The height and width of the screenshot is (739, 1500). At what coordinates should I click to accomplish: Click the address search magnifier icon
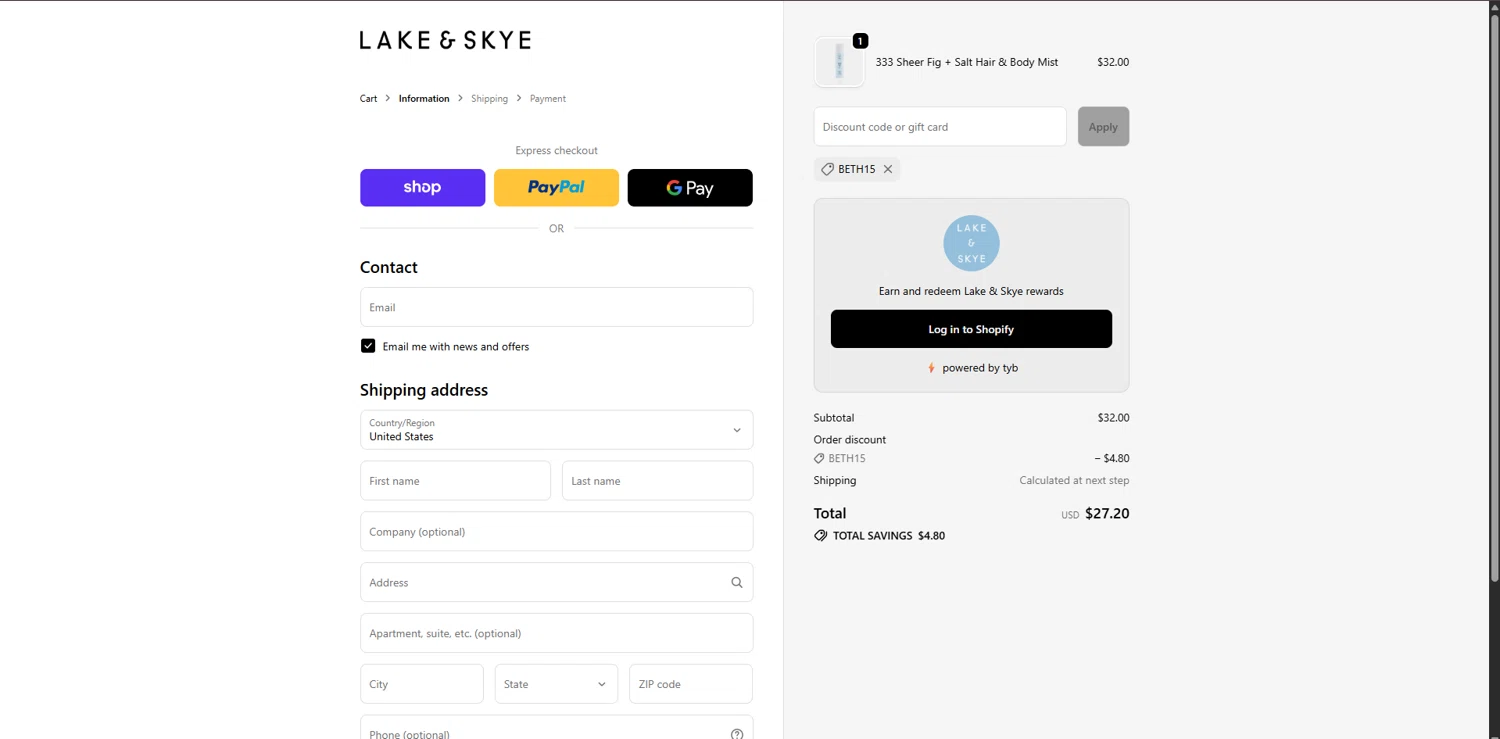coord(737,582)
